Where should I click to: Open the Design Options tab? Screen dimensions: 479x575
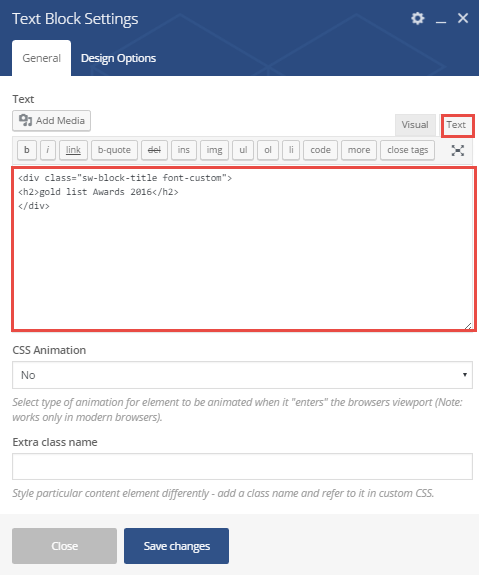[118, 58]
